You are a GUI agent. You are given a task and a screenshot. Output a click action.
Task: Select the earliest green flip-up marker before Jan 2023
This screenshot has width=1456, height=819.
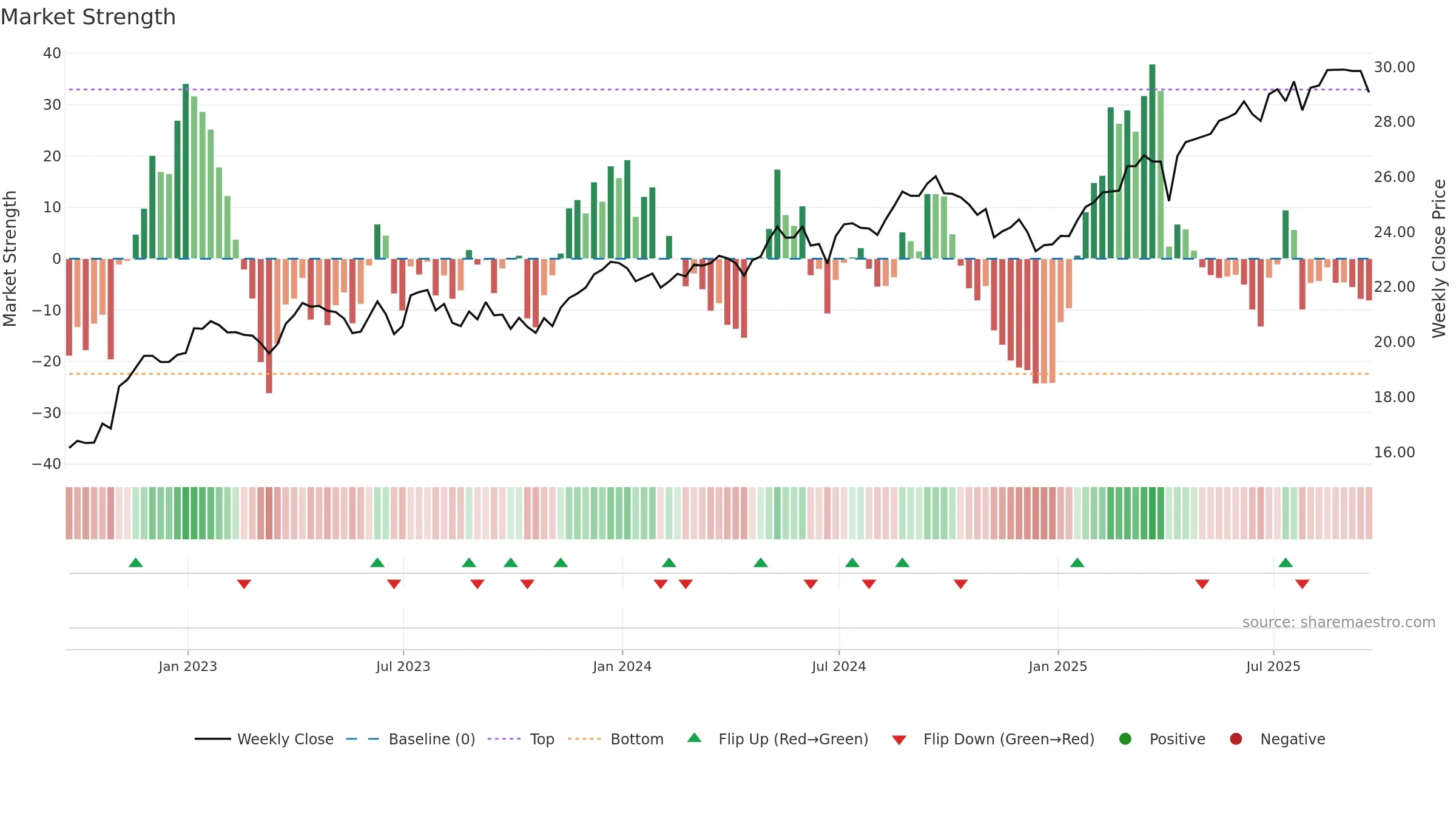(x=136, y=562)
